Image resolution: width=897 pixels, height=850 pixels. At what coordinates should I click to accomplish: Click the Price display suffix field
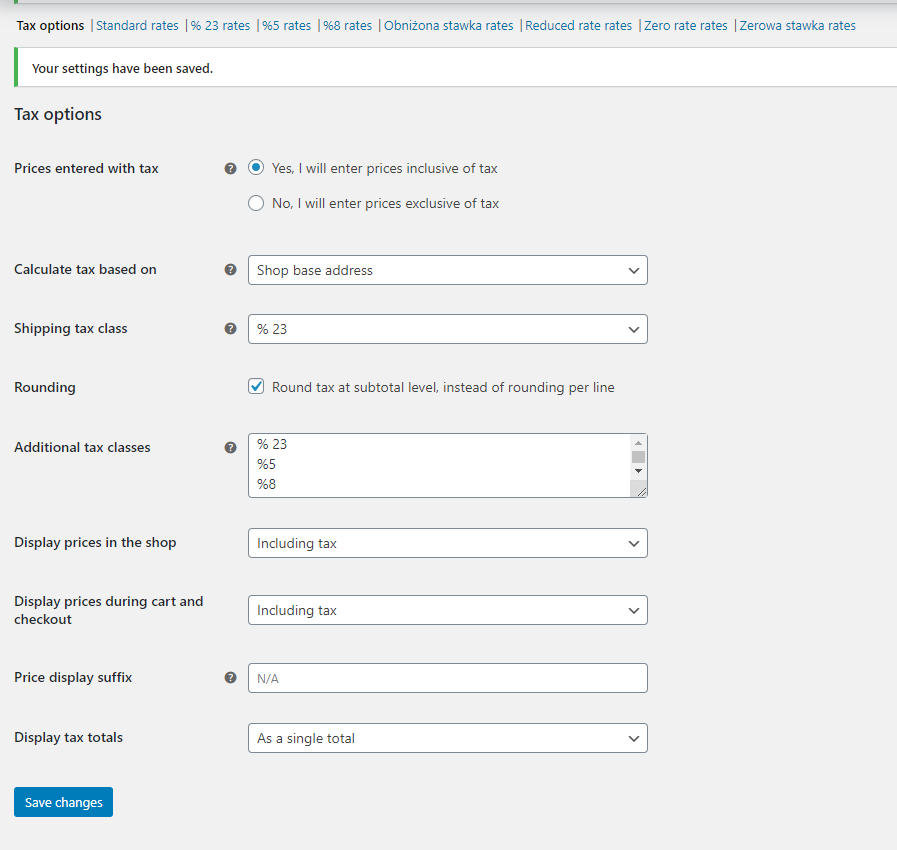(x=447, y=678)
